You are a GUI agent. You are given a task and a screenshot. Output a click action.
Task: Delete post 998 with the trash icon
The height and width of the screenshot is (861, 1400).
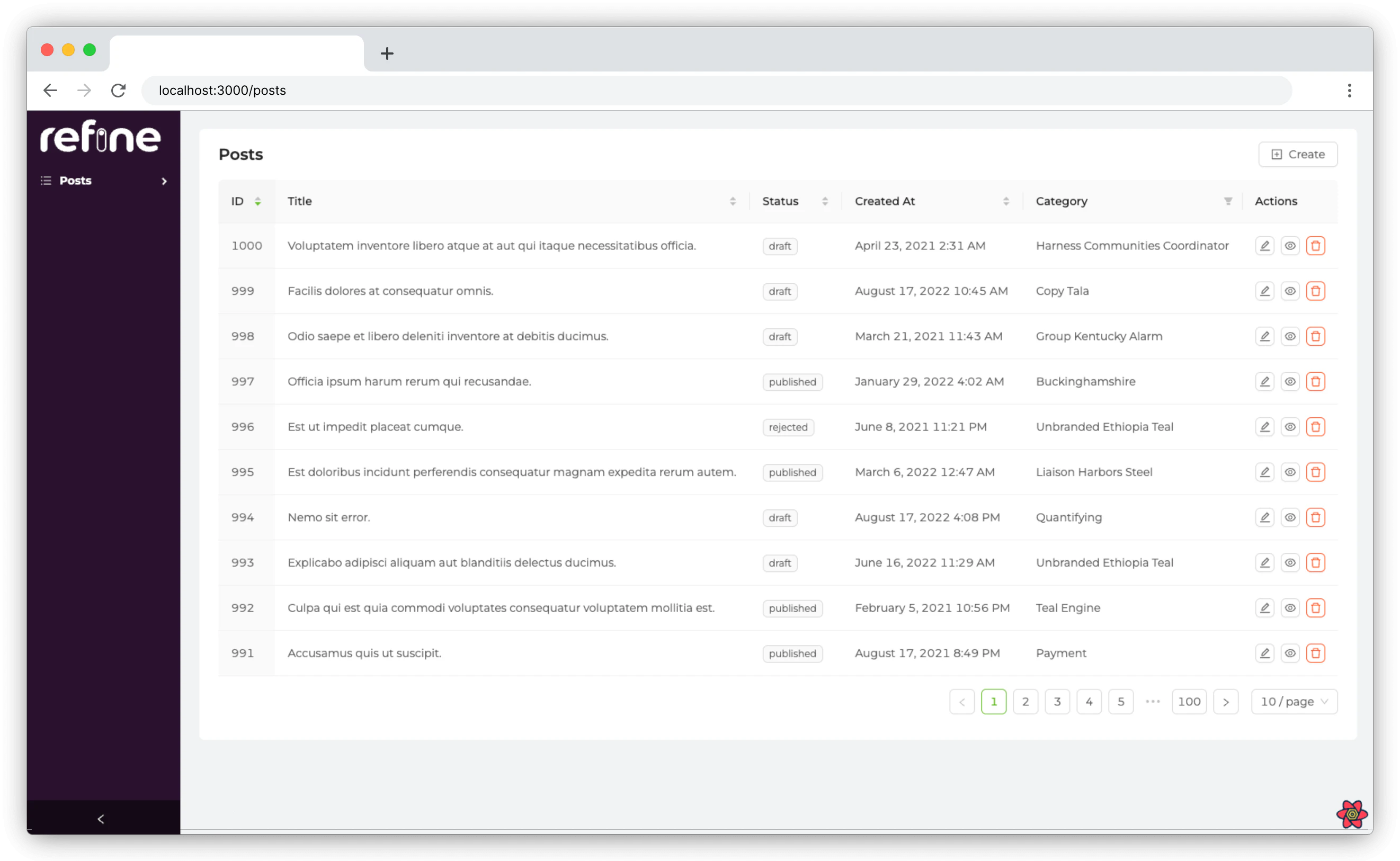tap(1316, 336)
